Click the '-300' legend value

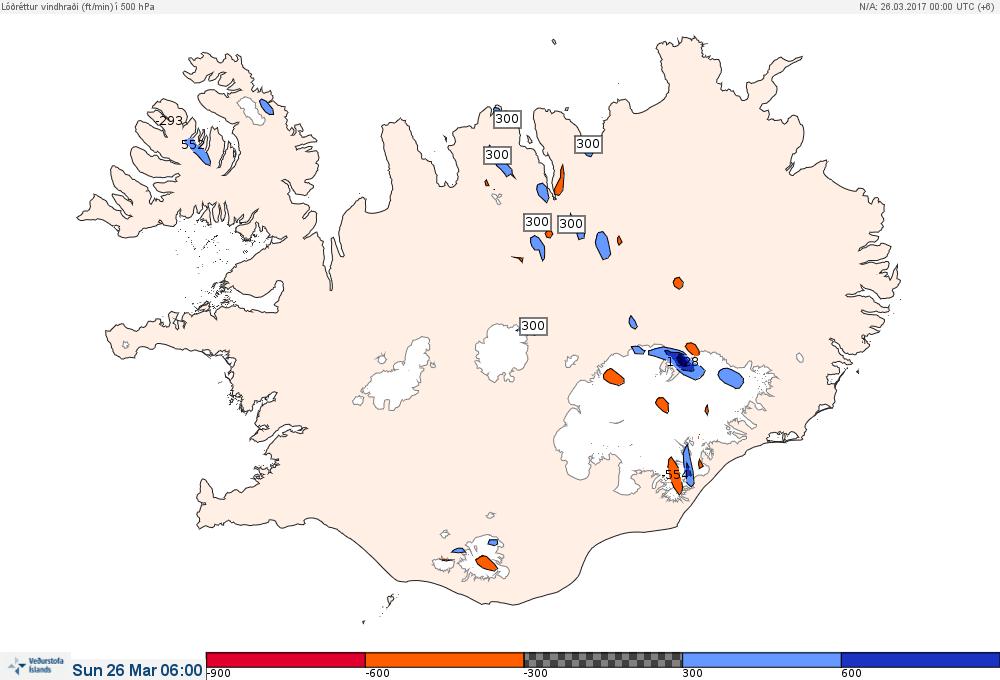[536, 674]
